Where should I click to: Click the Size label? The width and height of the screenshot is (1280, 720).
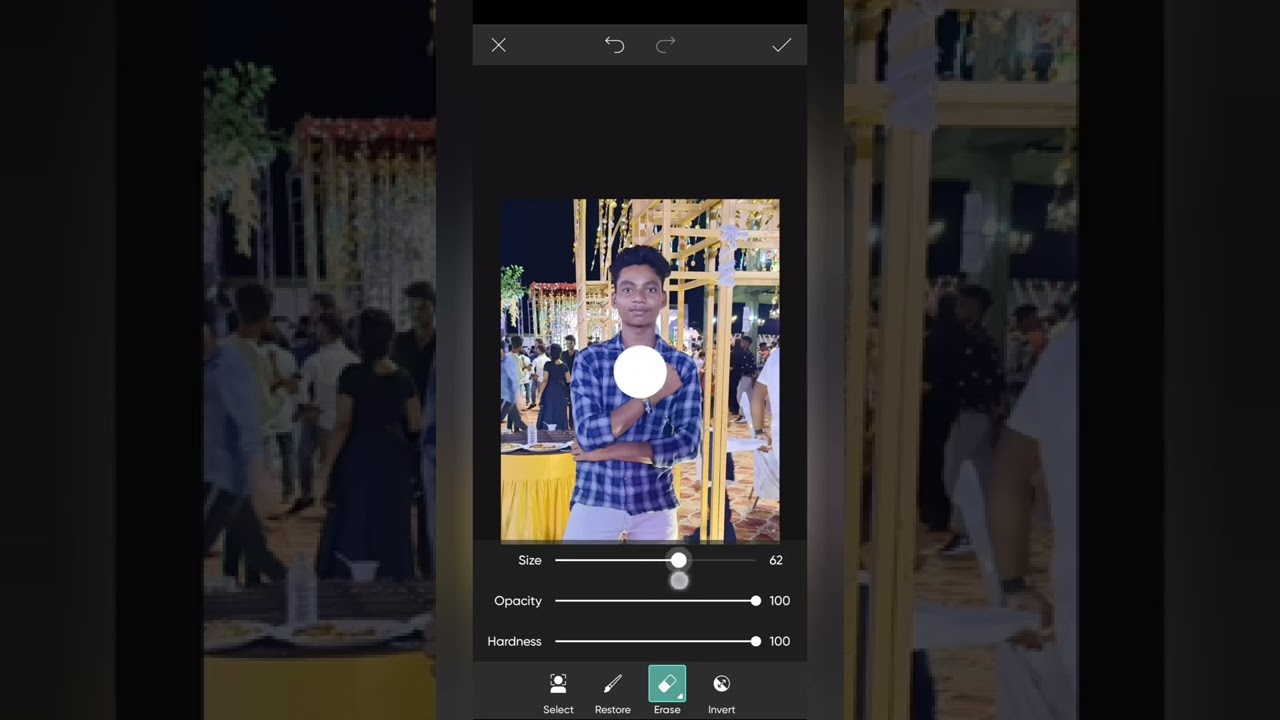pyautogui.click(x=529, y=561)
